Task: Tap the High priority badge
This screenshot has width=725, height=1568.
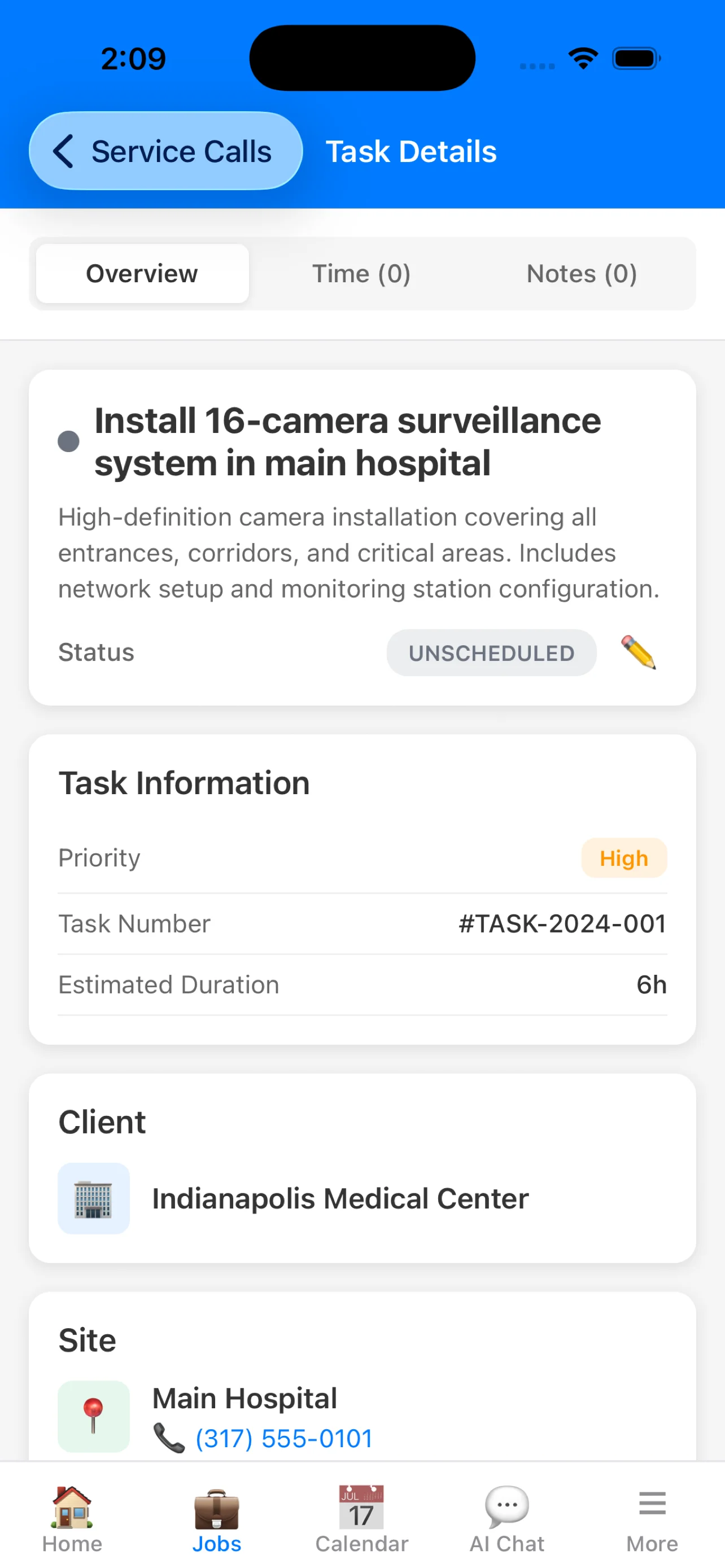Action: point(624,857)
